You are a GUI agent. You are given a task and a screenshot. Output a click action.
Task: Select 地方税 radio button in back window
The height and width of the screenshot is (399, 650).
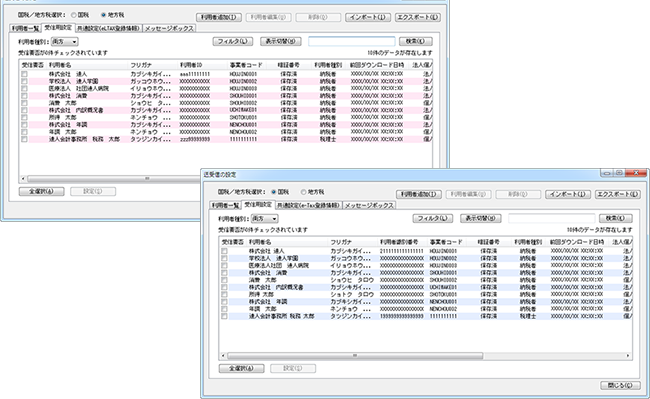pyautogui.click(x=104, y=15)
